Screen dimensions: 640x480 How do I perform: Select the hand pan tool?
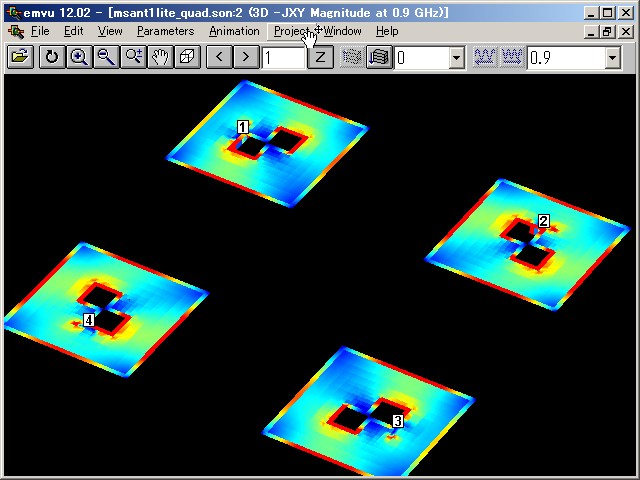(160, 57)
